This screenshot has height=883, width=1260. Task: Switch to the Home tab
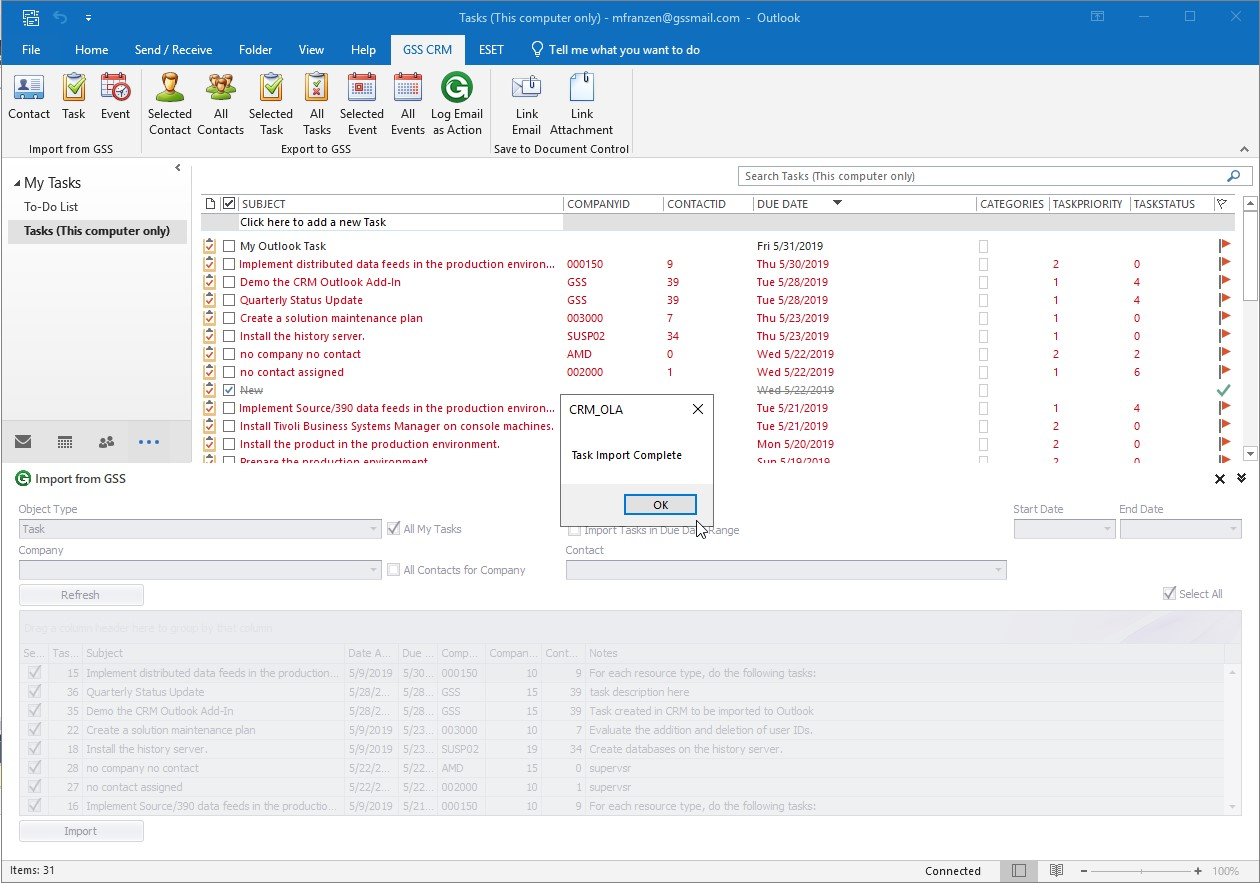click(x=91, y=50)
